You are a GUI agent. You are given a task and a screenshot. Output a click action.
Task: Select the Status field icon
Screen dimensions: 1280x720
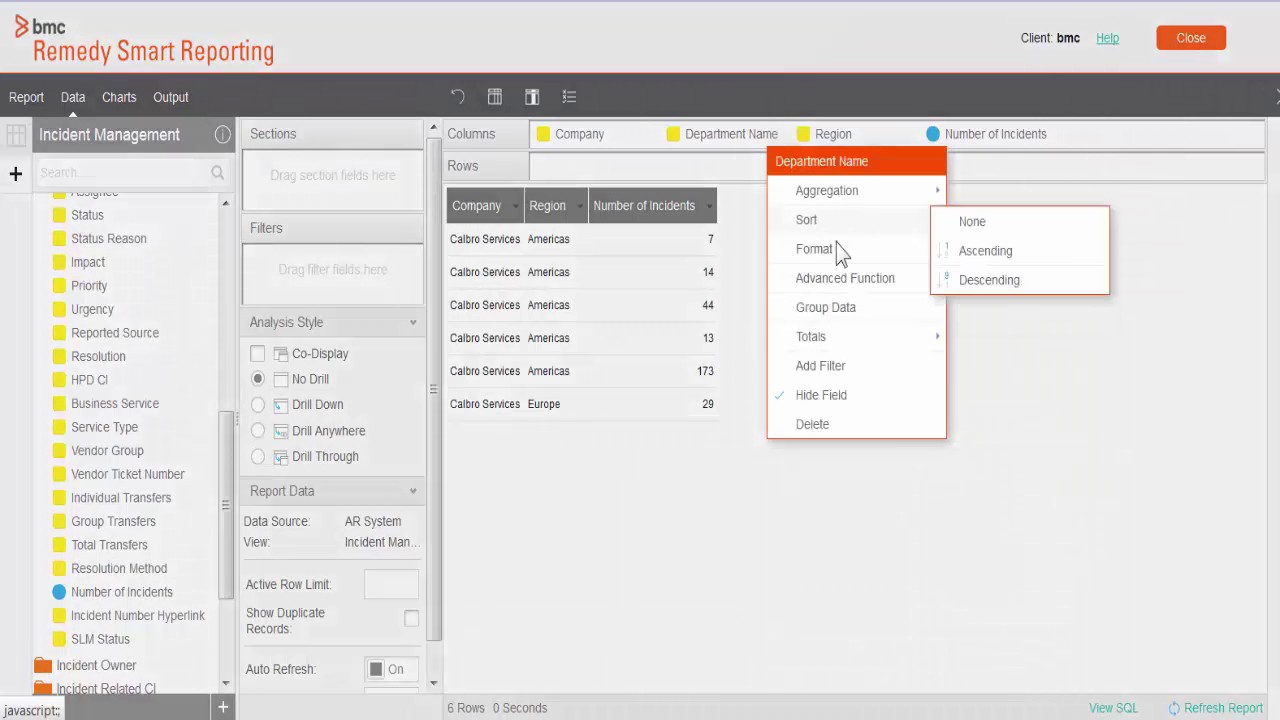(59, 215)
